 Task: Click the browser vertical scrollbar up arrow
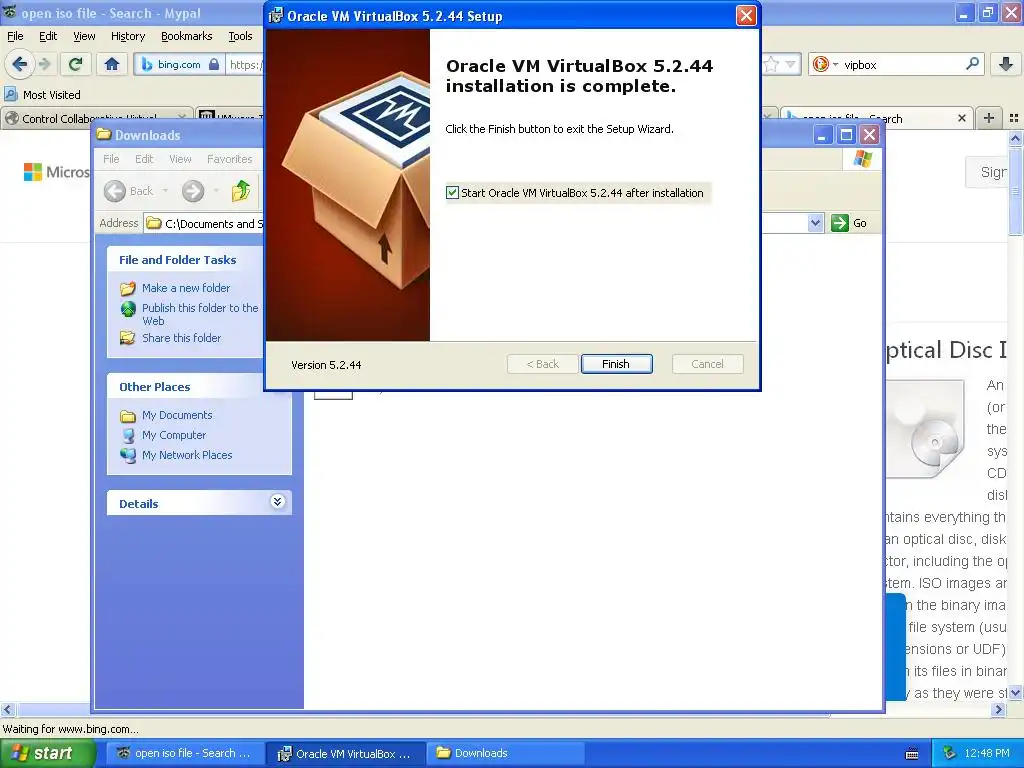[x=1016, y=138]
